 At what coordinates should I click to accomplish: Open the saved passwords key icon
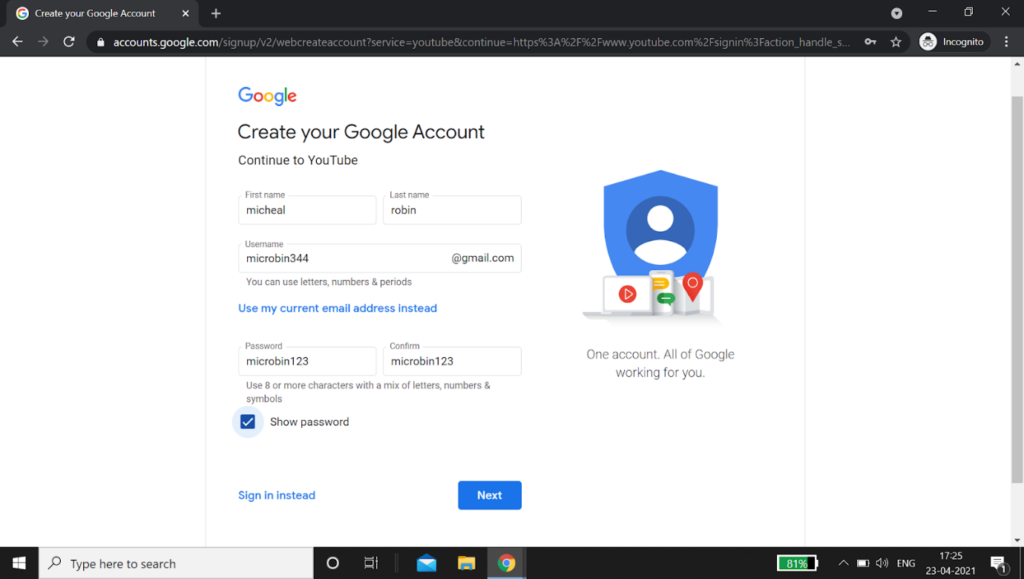click(870, 42)
